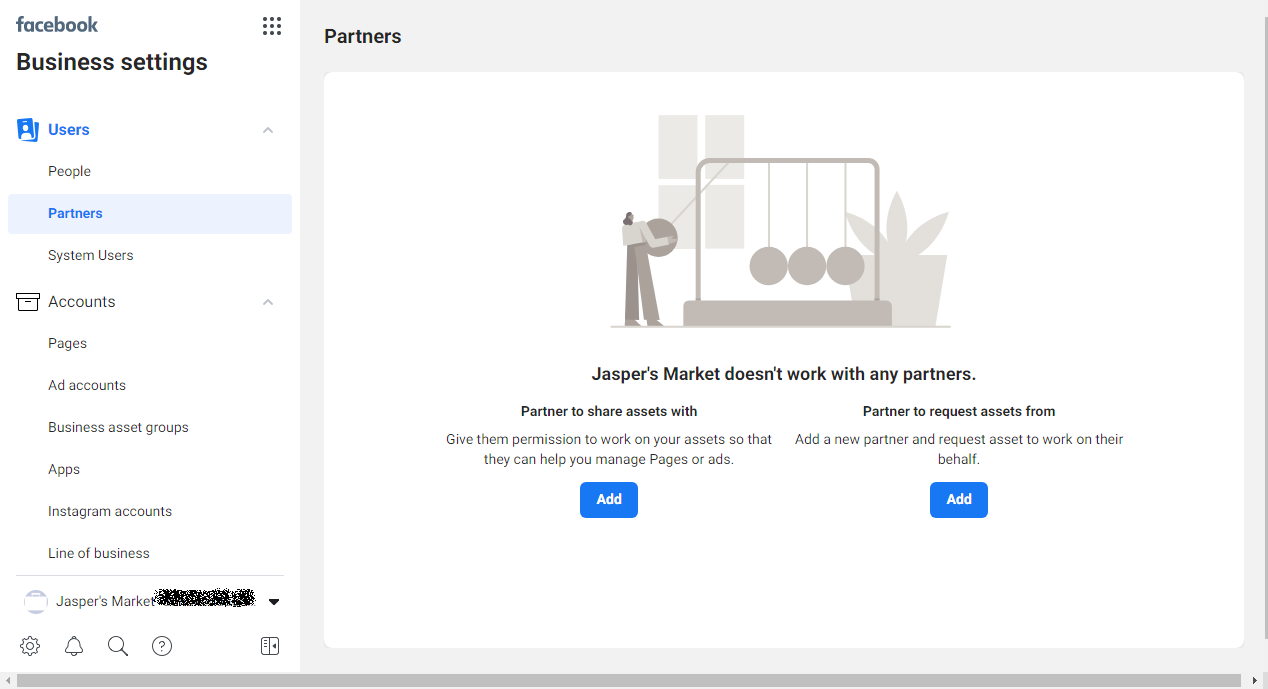Collapse the Accounts section chevron
Image resolution: width=1268 pixels, height=689 pixels.
(x=268, y=302)
